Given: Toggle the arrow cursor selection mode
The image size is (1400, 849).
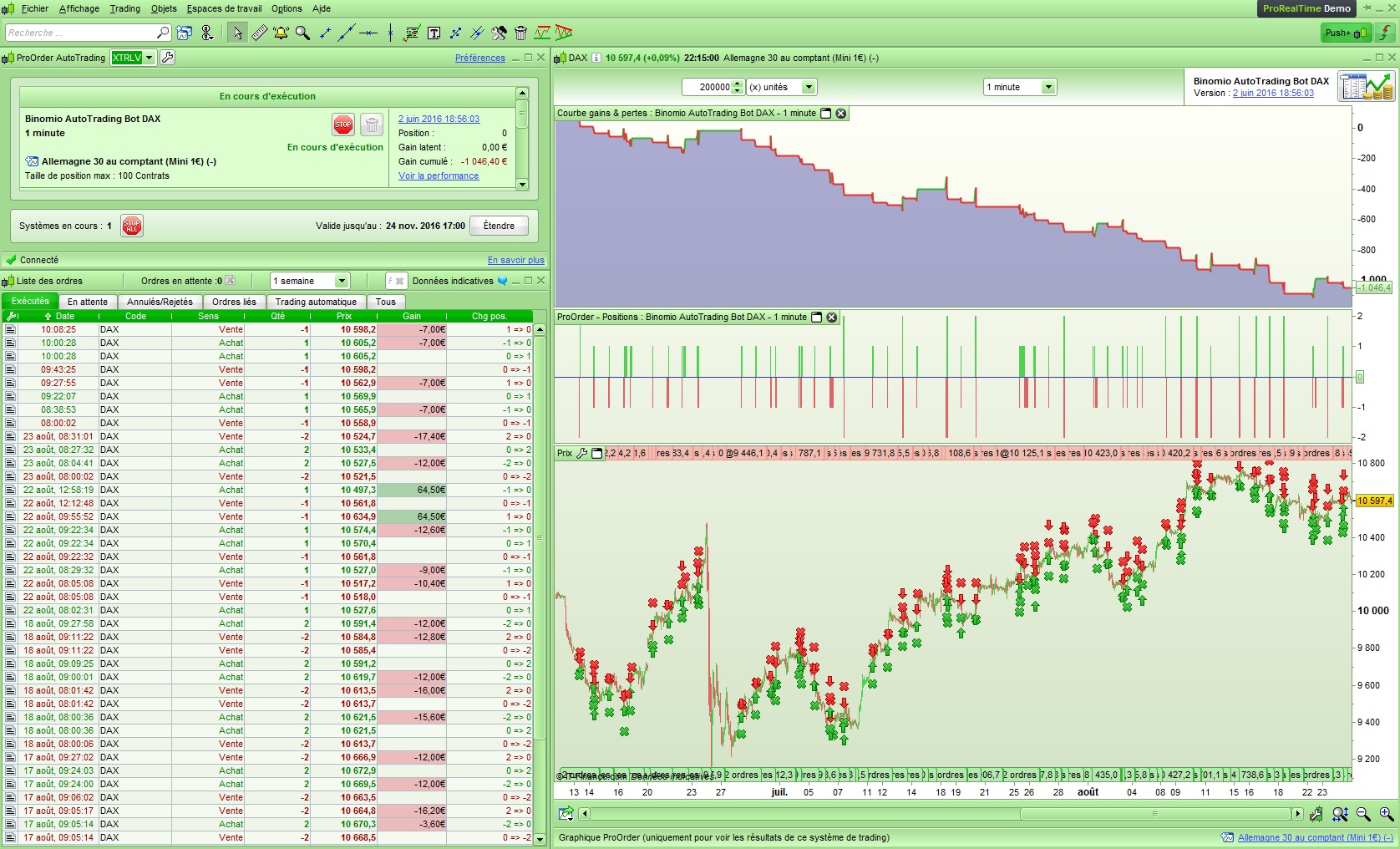Looking at the screenshot, I should [x=238, y=33].
